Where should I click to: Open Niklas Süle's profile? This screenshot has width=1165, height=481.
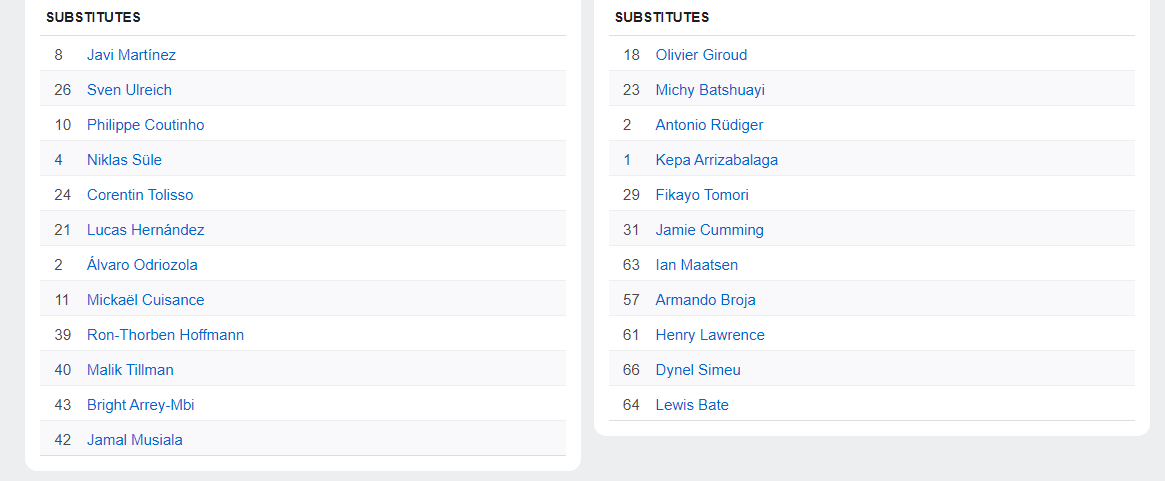(x=124, y=160)
